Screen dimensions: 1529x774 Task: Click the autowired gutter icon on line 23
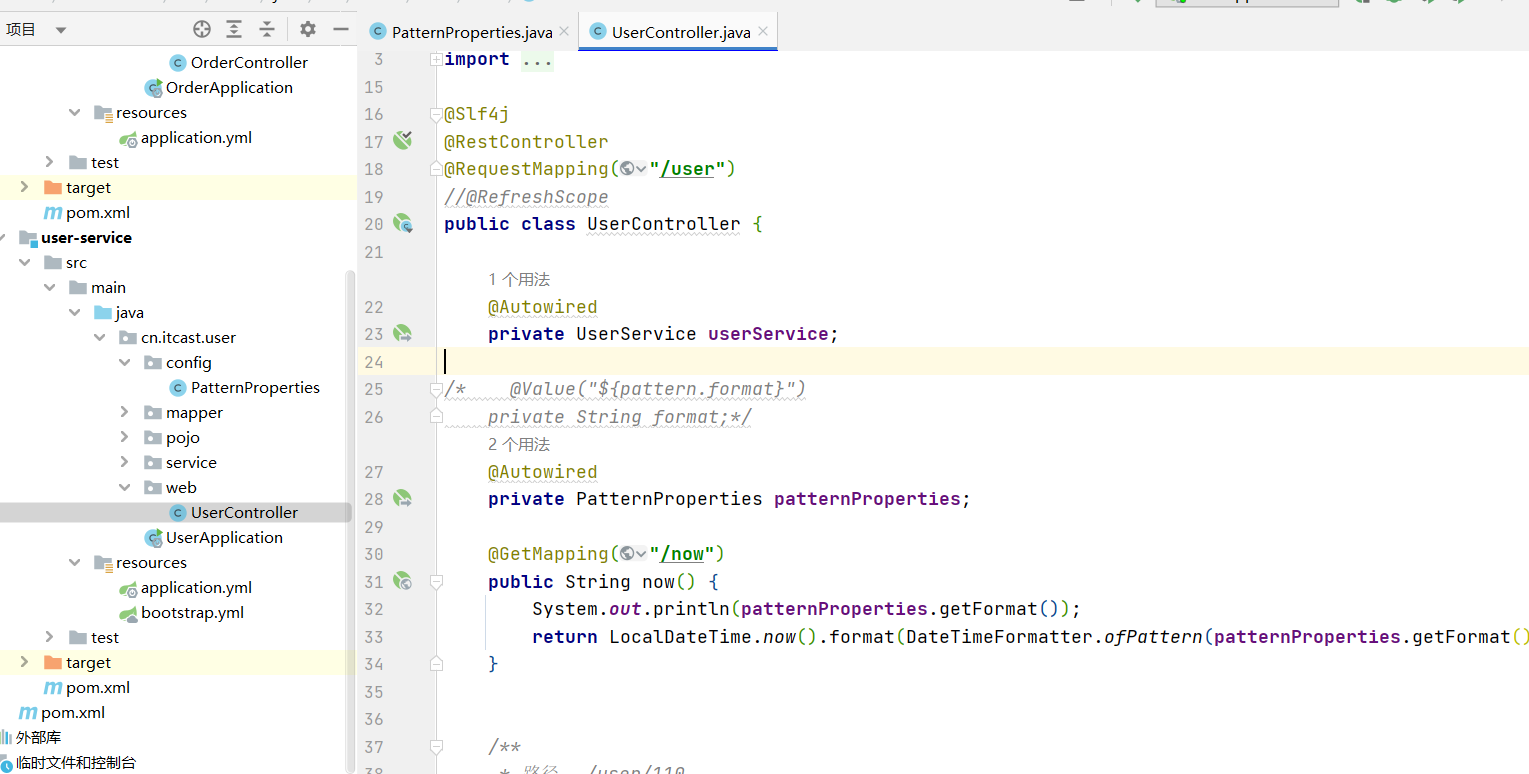[x=402, y=333]
